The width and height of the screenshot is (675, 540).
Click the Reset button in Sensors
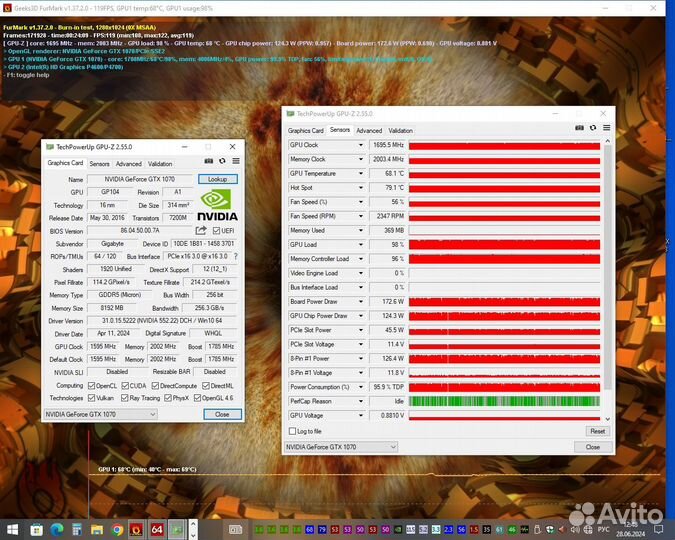pyautogui.click(x=598, y=431)
